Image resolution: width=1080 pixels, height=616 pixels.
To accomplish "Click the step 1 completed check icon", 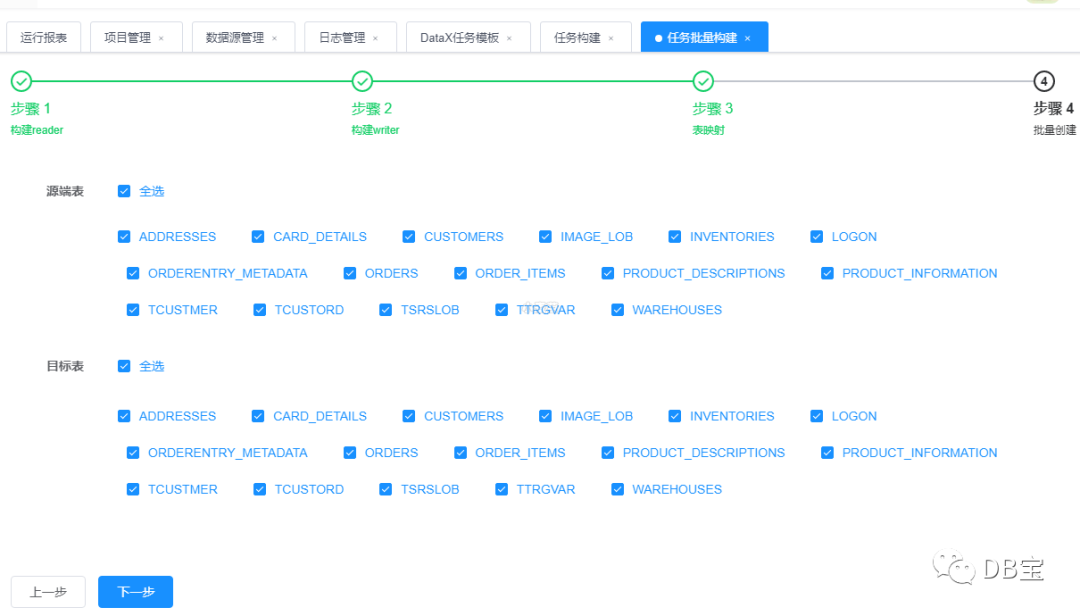I will 21,81.
